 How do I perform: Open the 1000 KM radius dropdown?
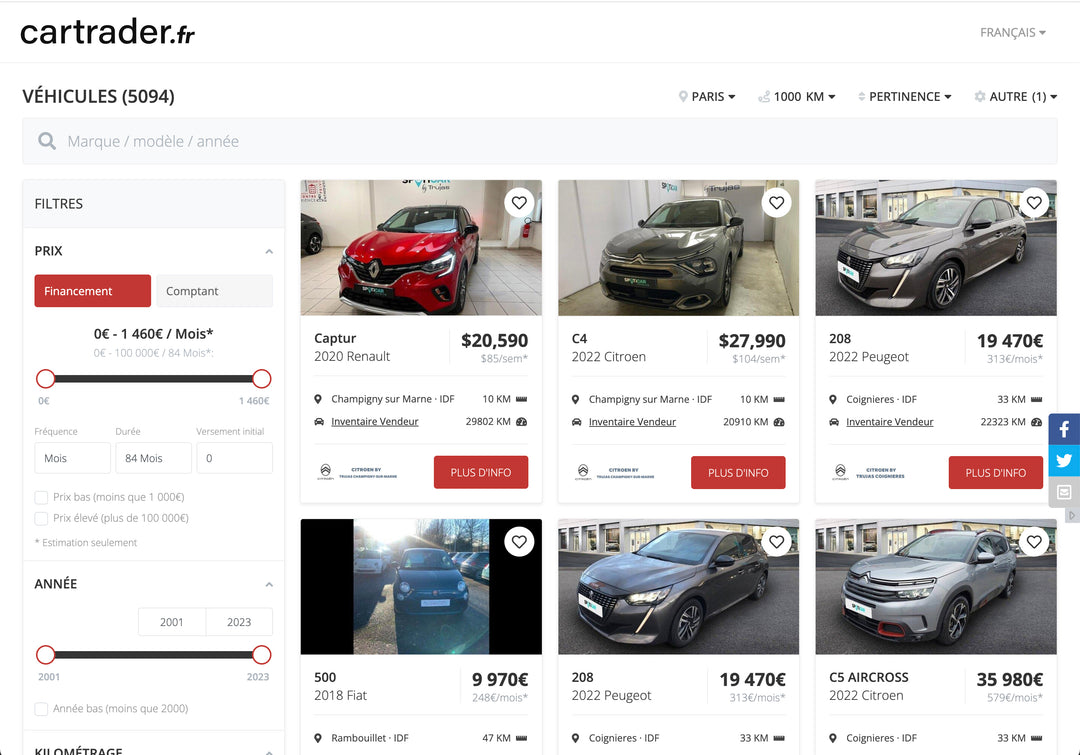coord(797,96)
